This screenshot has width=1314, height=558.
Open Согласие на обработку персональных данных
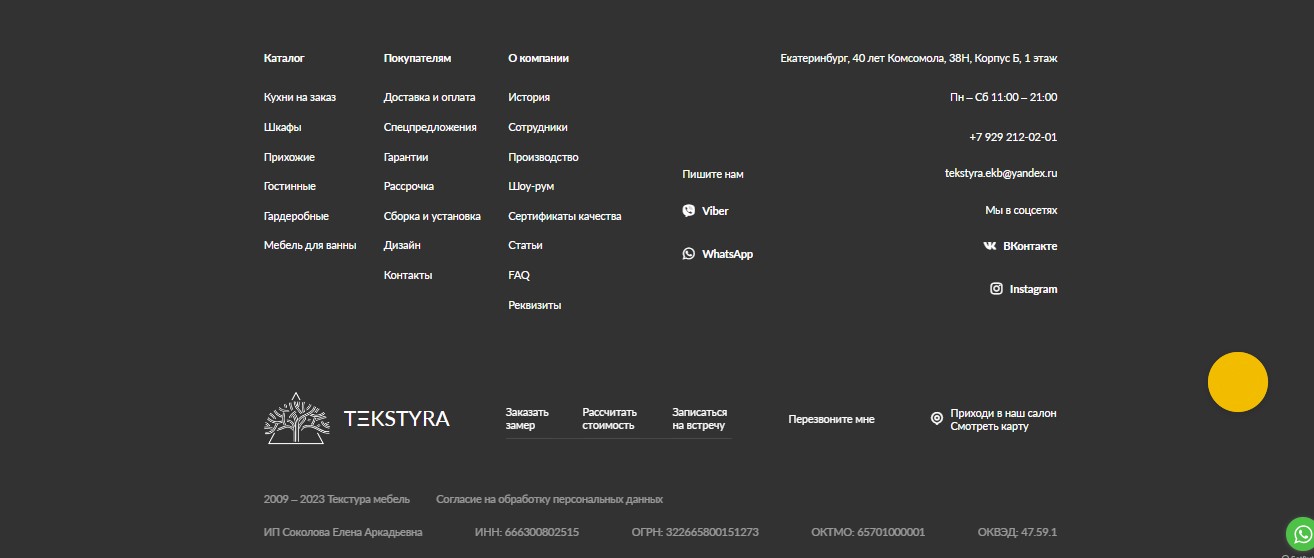[549, 499]
